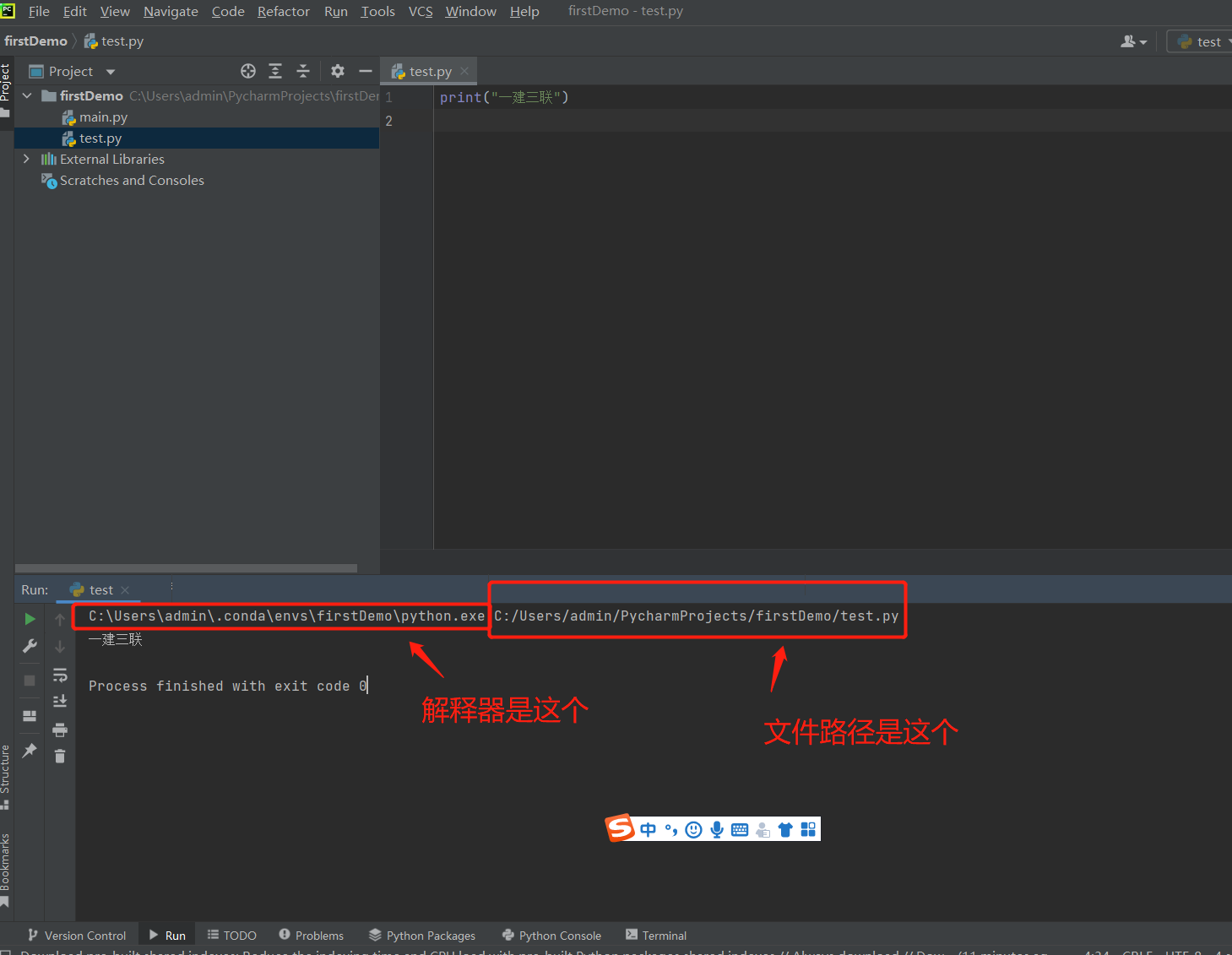
Task: Open Python Packages tool window
Action: [422, 935]
